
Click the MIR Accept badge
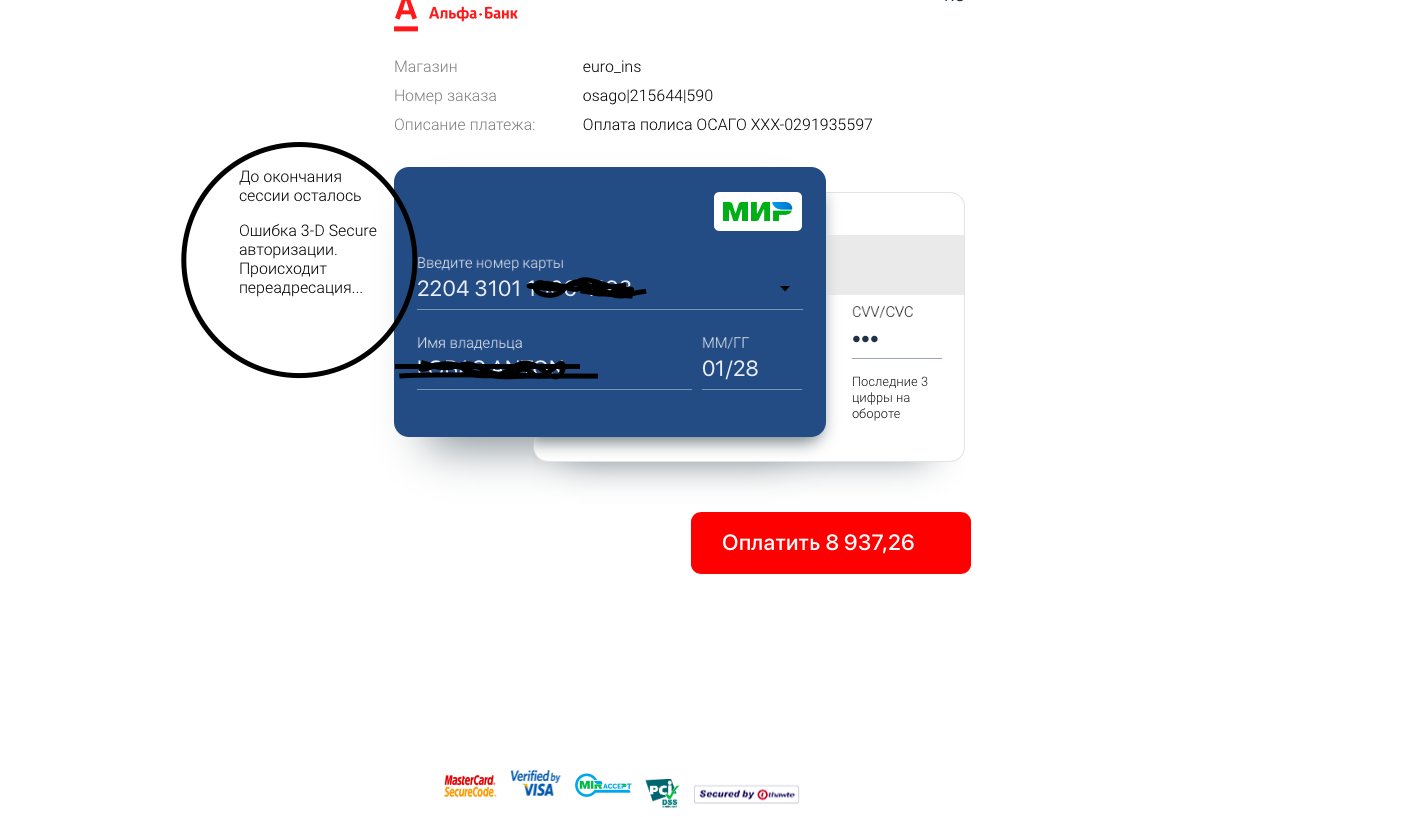603,786
